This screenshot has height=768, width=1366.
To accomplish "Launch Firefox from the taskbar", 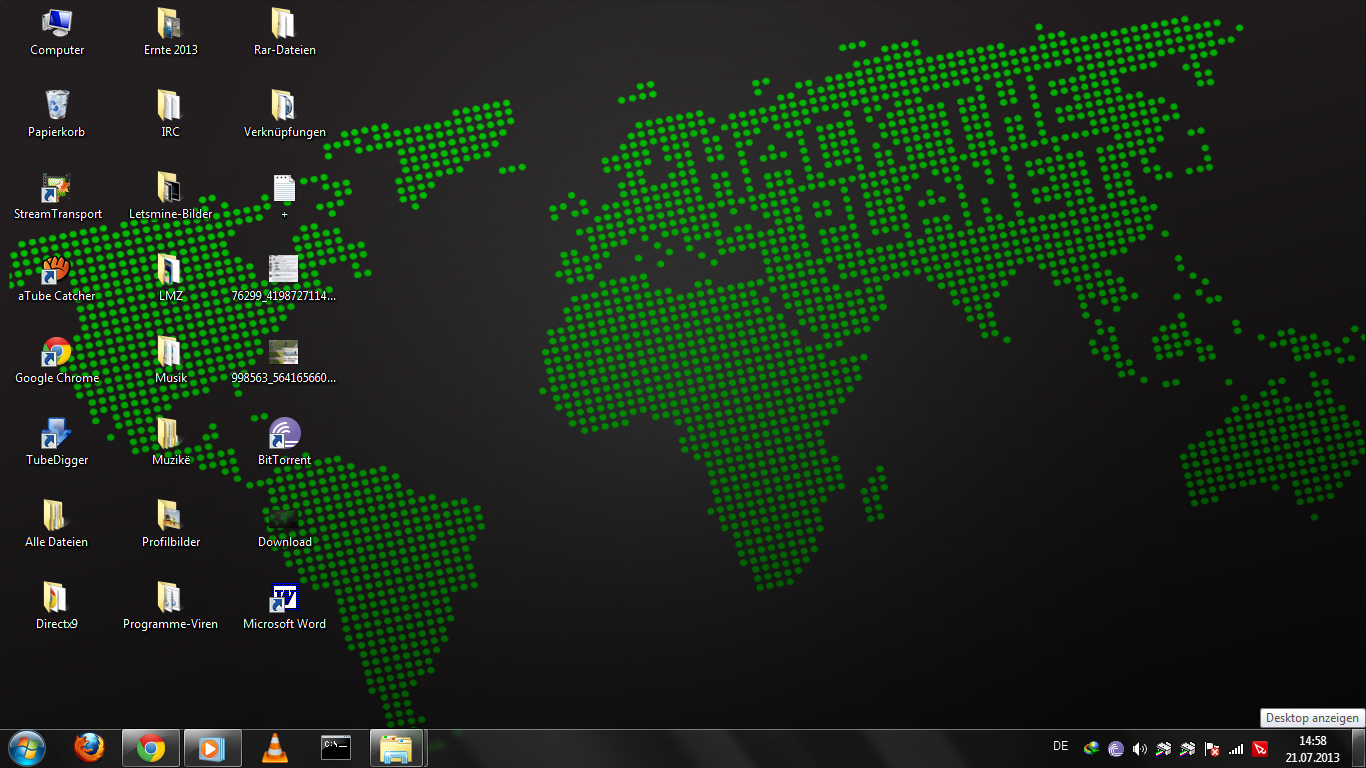I will tap(89, 747).
